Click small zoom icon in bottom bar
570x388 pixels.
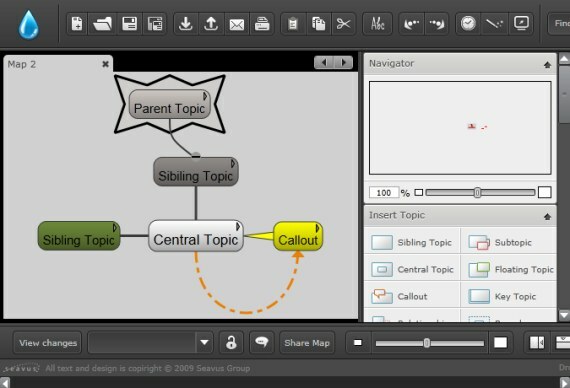(x=358, y=343)
